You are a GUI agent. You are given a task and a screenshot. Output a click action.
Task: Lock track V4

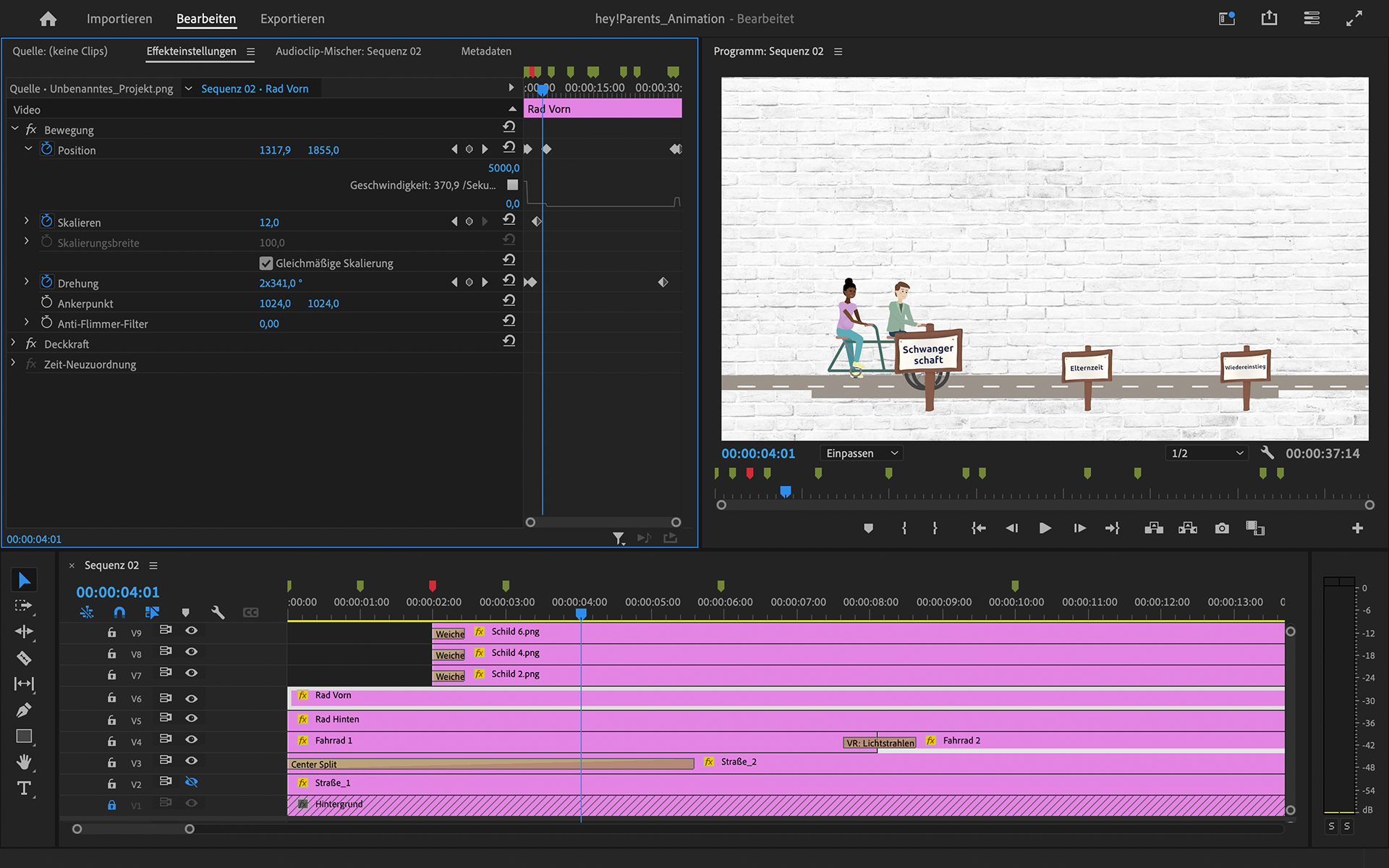[x=111, y=741]
